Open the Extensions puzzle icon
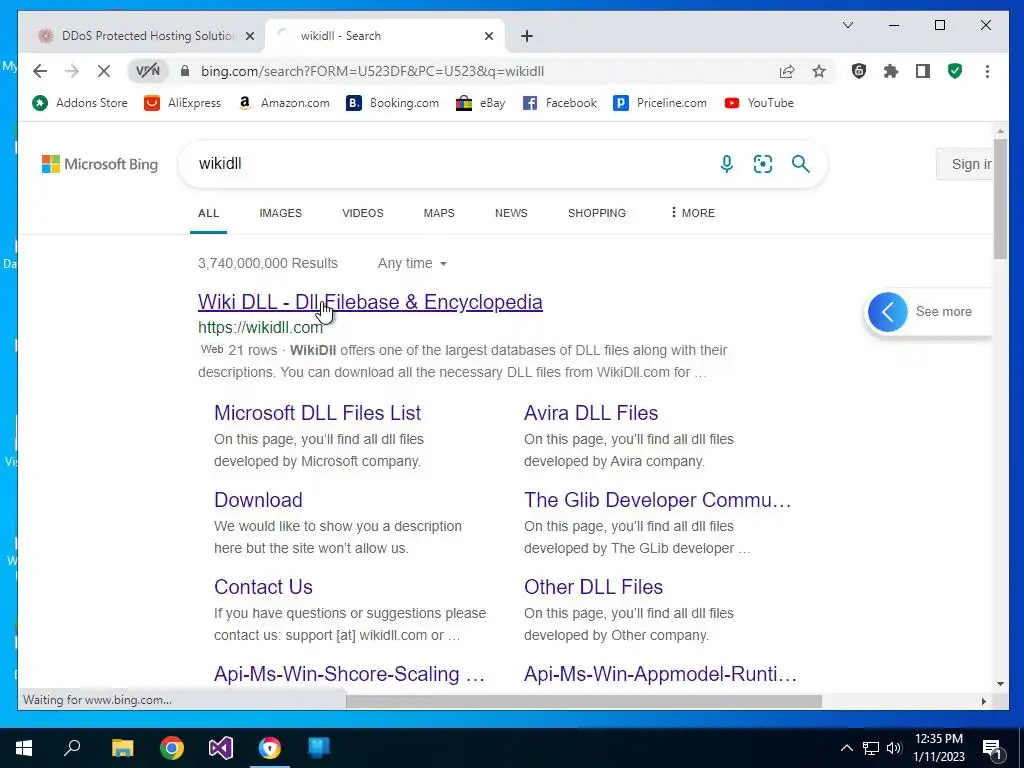The width and height of the screenshot is (1024, 768). 891,71
